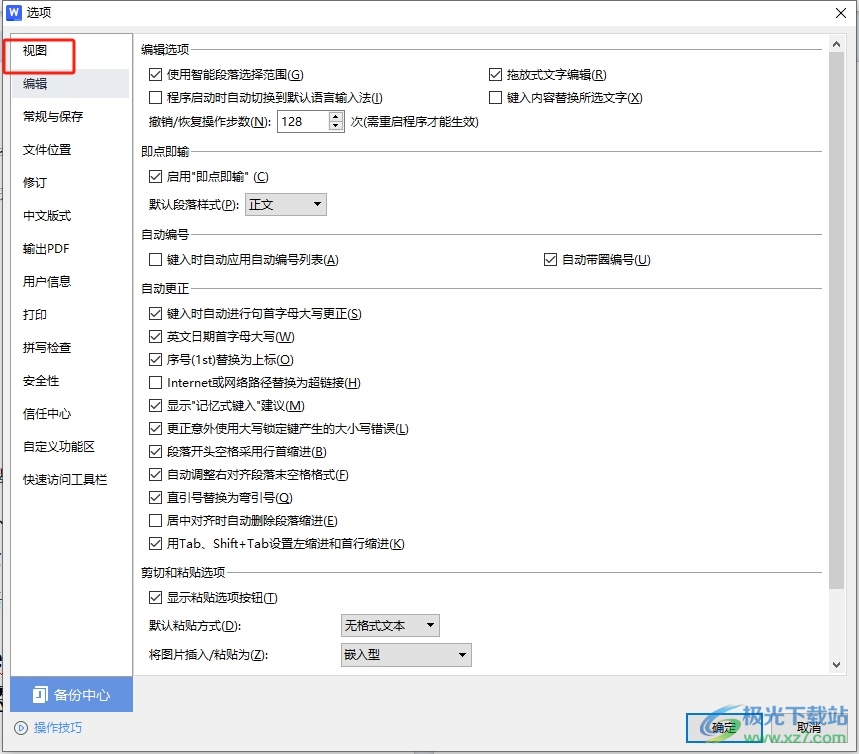Click the 备份中心 button
Image resolution: width=859 pixels, height=754 pixels.
71,694
